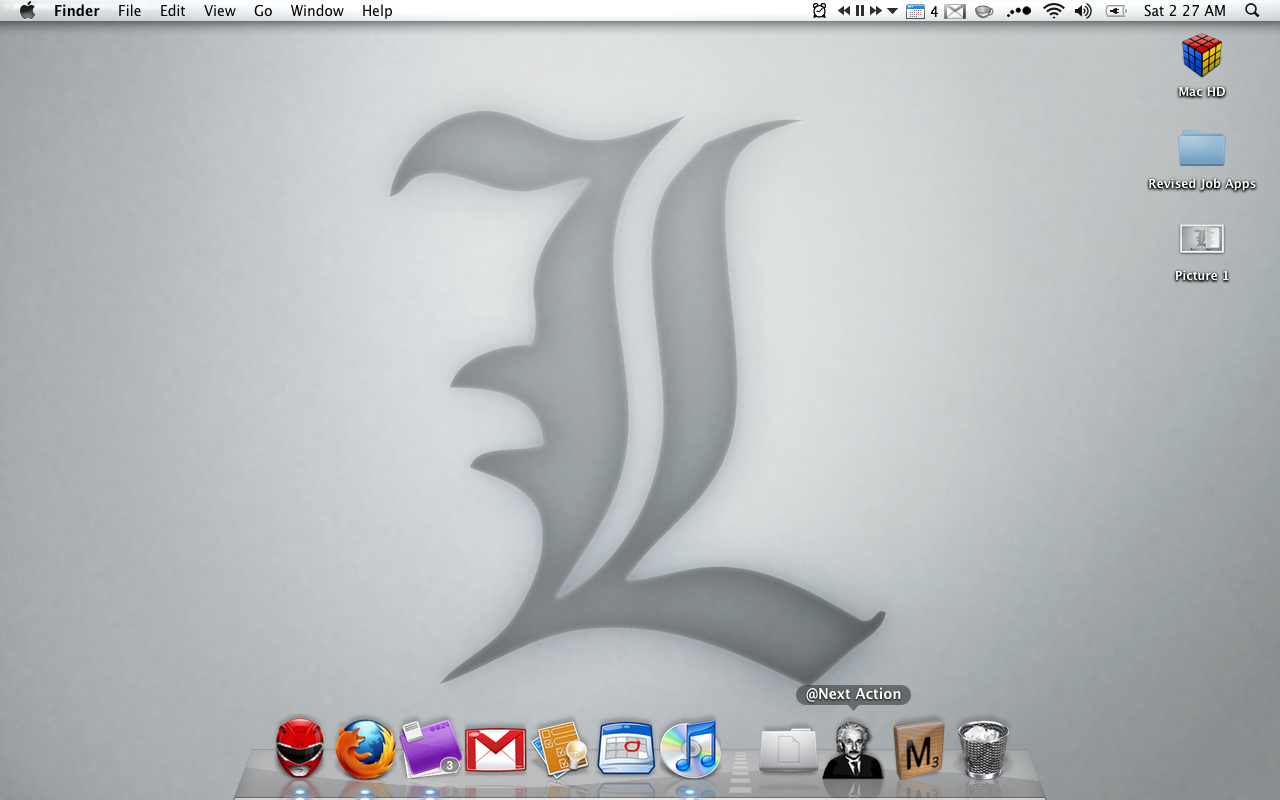The height and width of the screenshot is (800, 1280).
Task: Open the purple folder app with badge 3
Action: [430, 748]
